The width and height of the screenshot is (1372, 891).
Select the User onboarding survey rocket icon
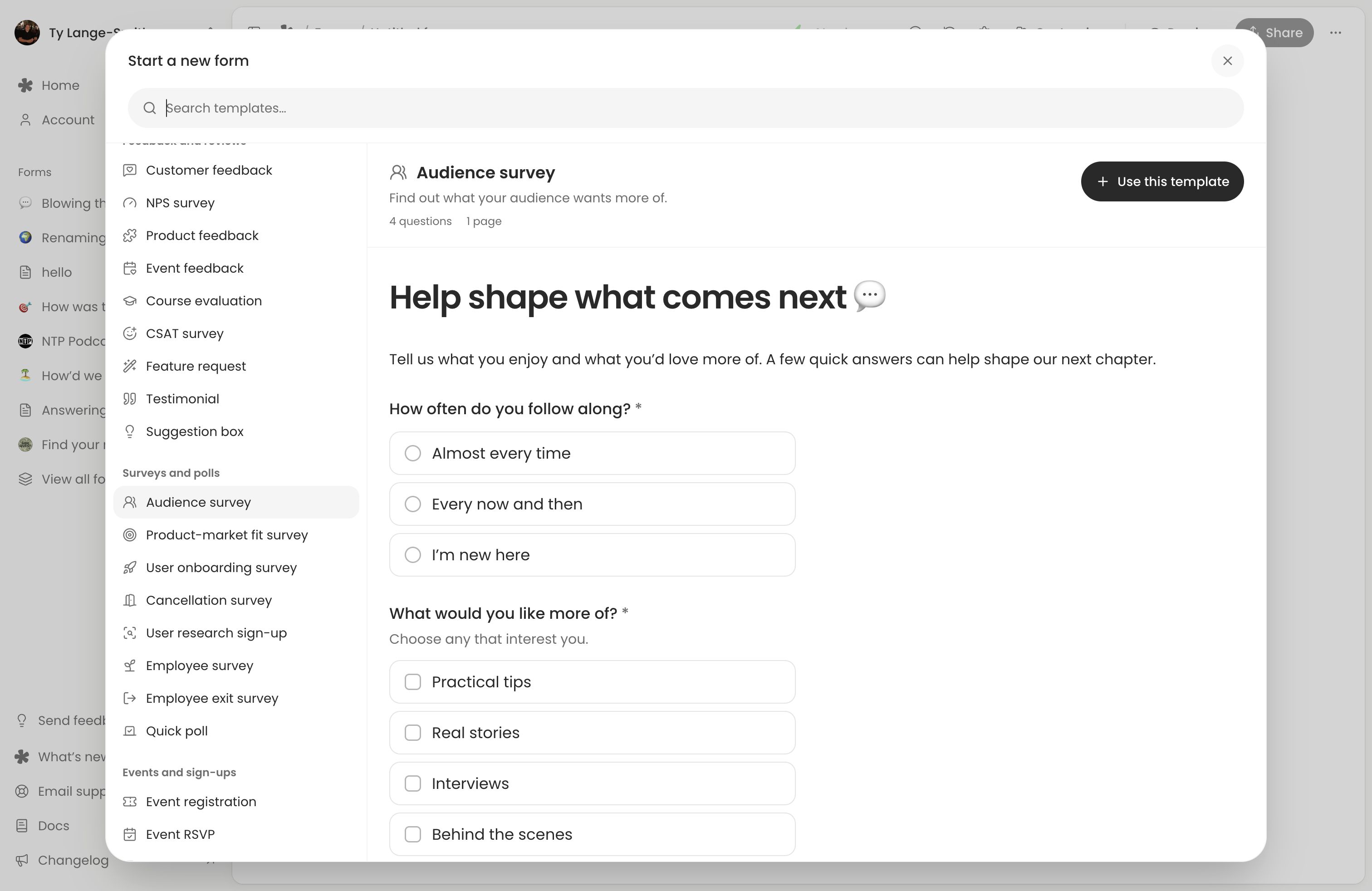click(x=130, y=568)
